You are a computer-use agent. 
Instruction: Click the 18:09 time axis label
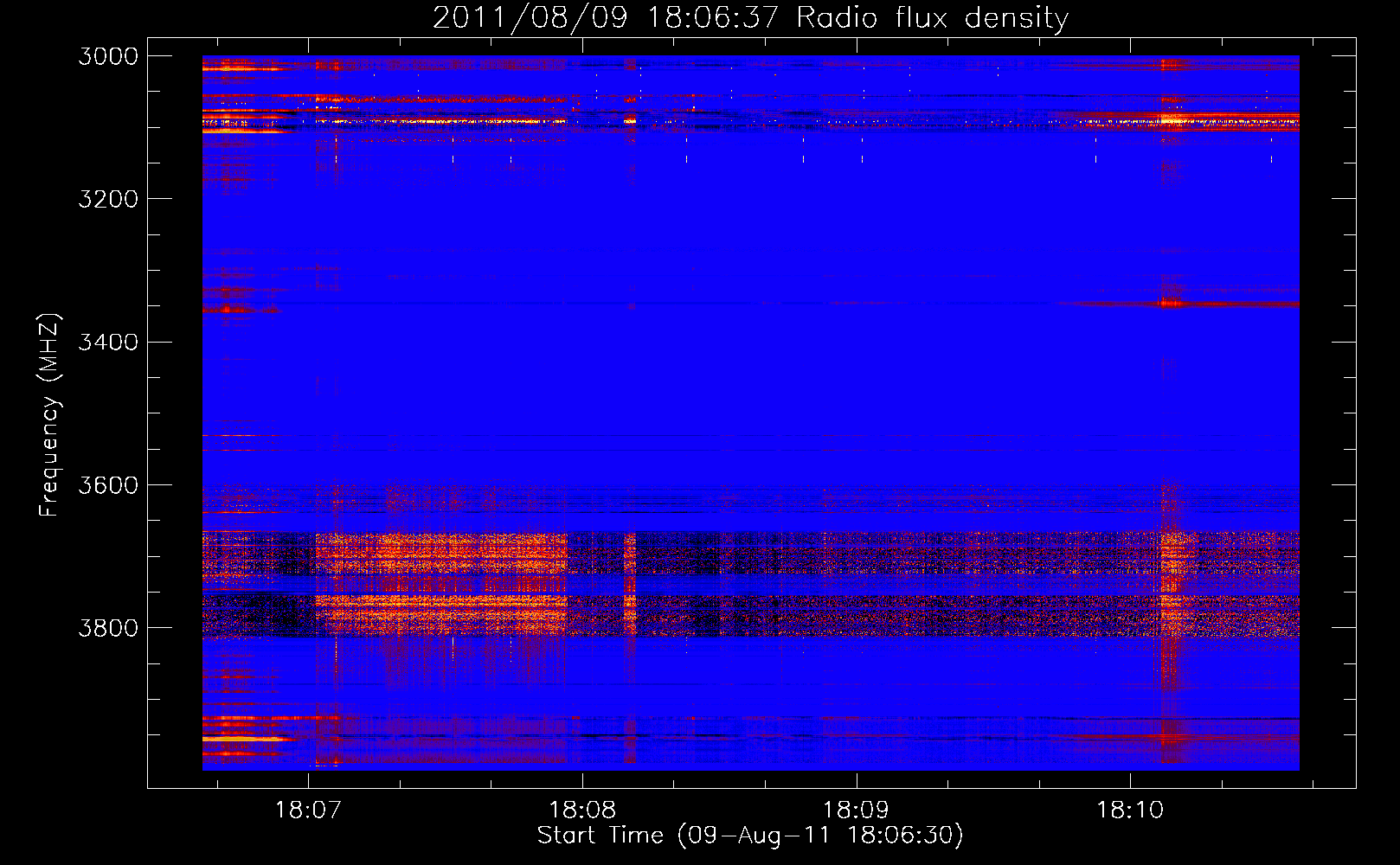[x=856, y=811]
